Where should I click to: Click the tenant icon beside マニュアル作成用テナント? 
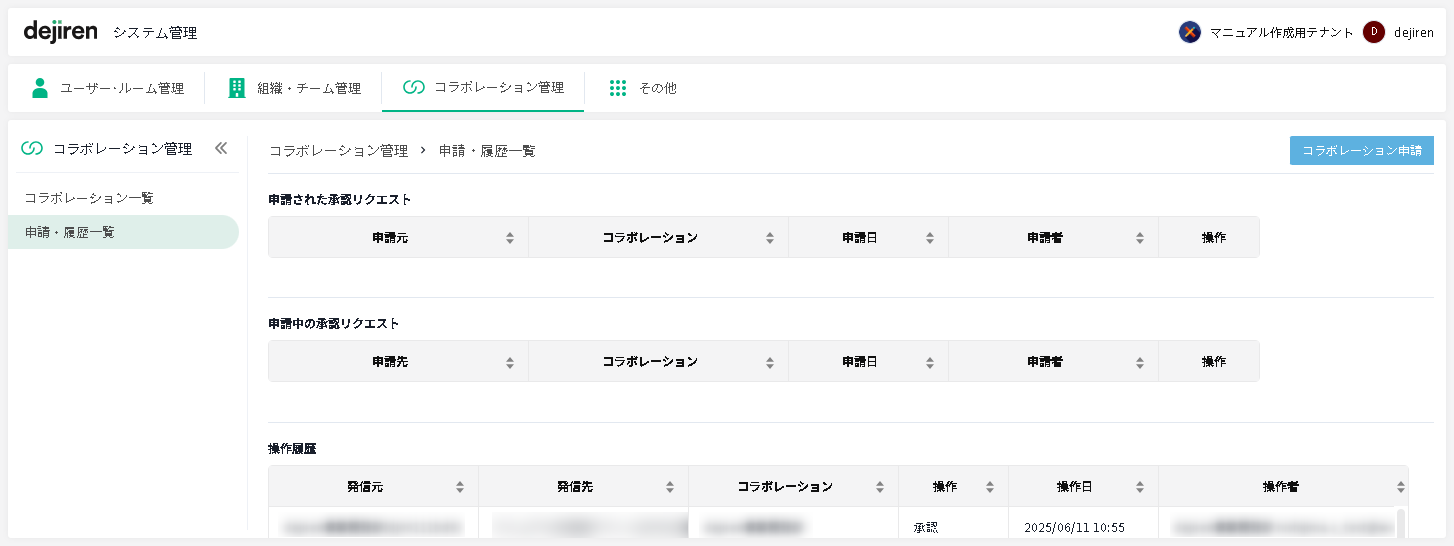tap(1189, 32)
